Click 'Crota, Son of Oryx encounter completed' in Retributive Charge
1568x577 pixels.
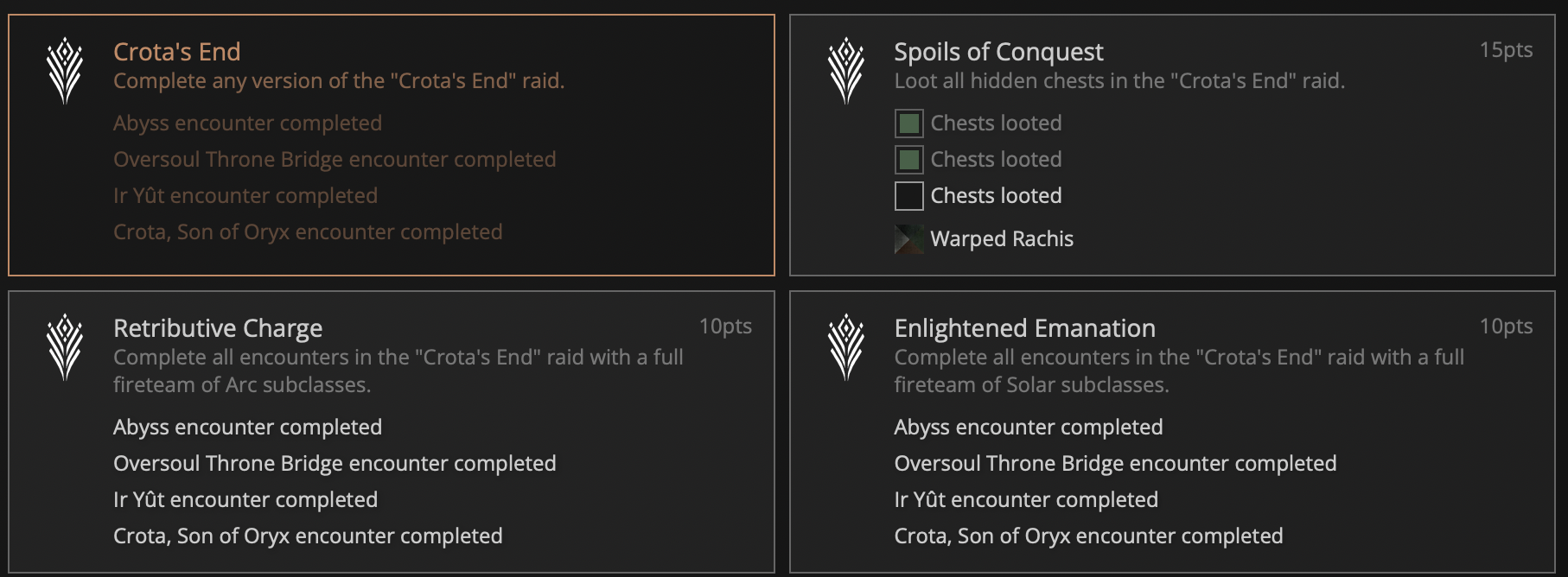[308, 536]
